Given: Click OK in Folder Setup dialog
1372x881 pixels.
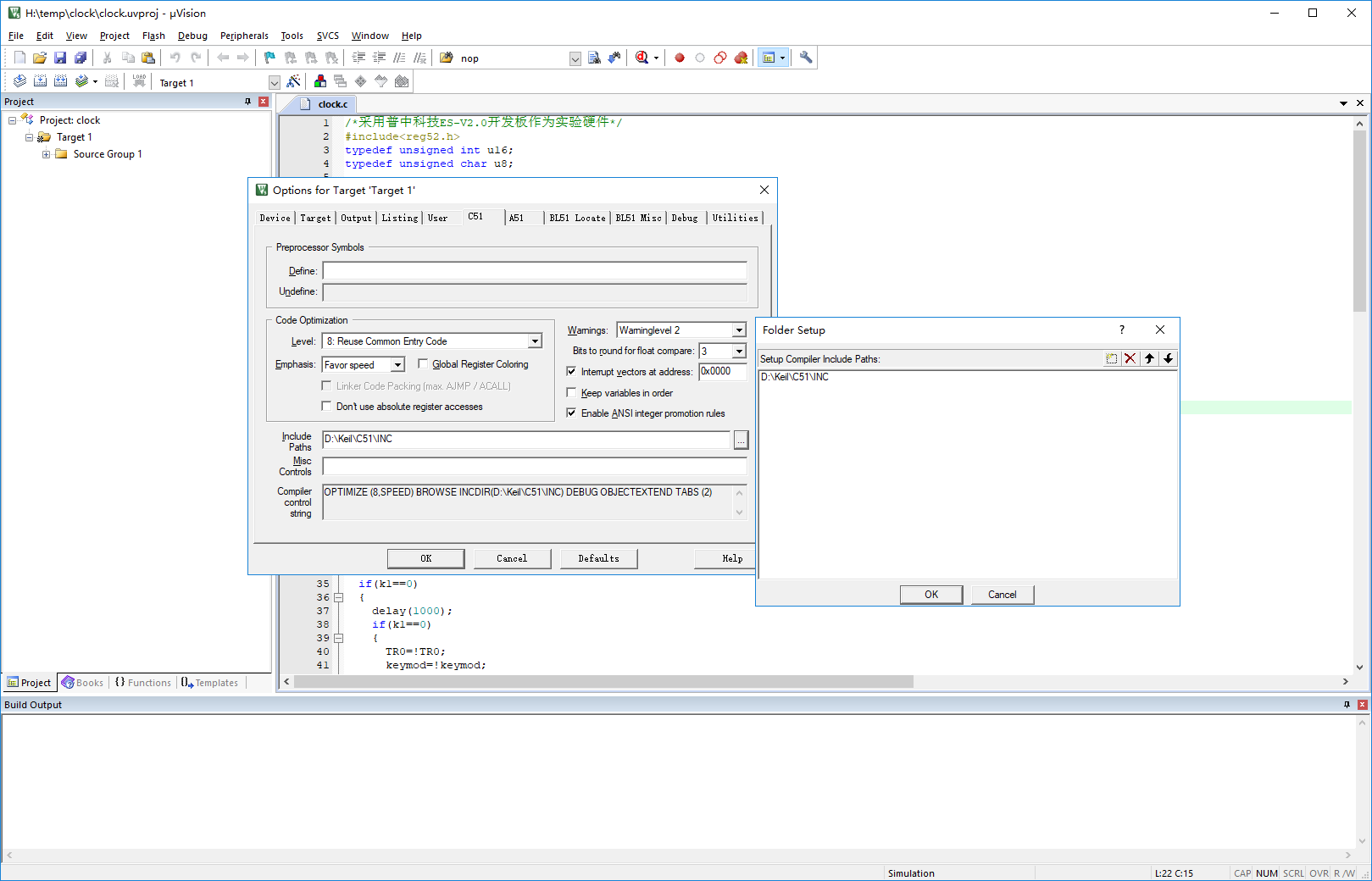Looking at the screenshot, I should (x=931, y=595).
